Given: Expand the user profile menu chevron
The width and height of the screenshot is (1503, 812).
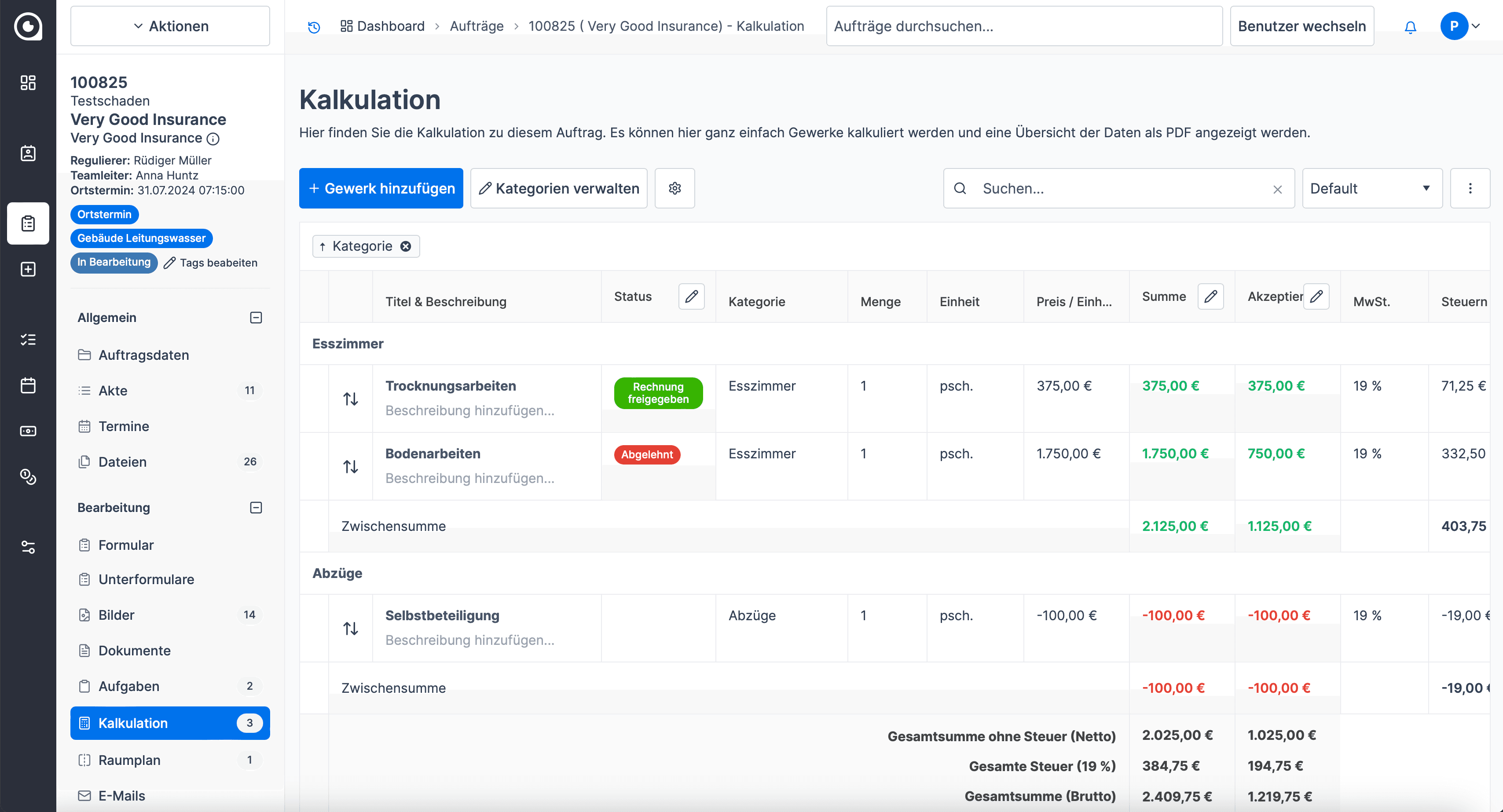Looking at the screenshot, I should (x=1476, y=26).
